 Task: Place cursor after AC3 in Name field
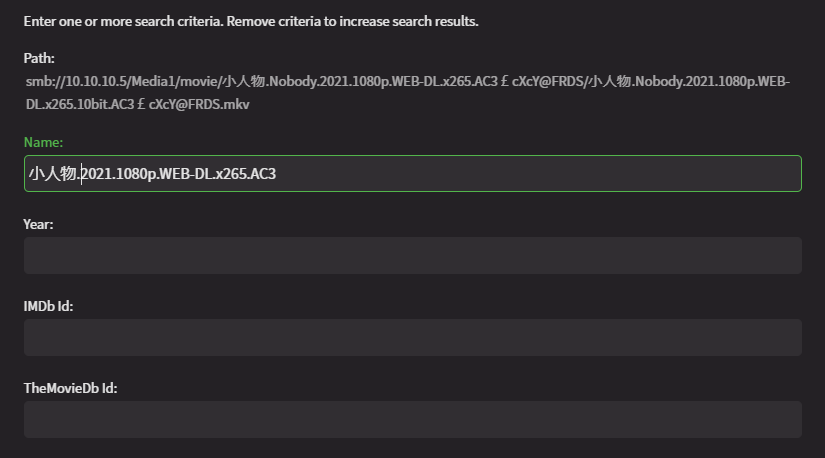(x=277, y=174)
